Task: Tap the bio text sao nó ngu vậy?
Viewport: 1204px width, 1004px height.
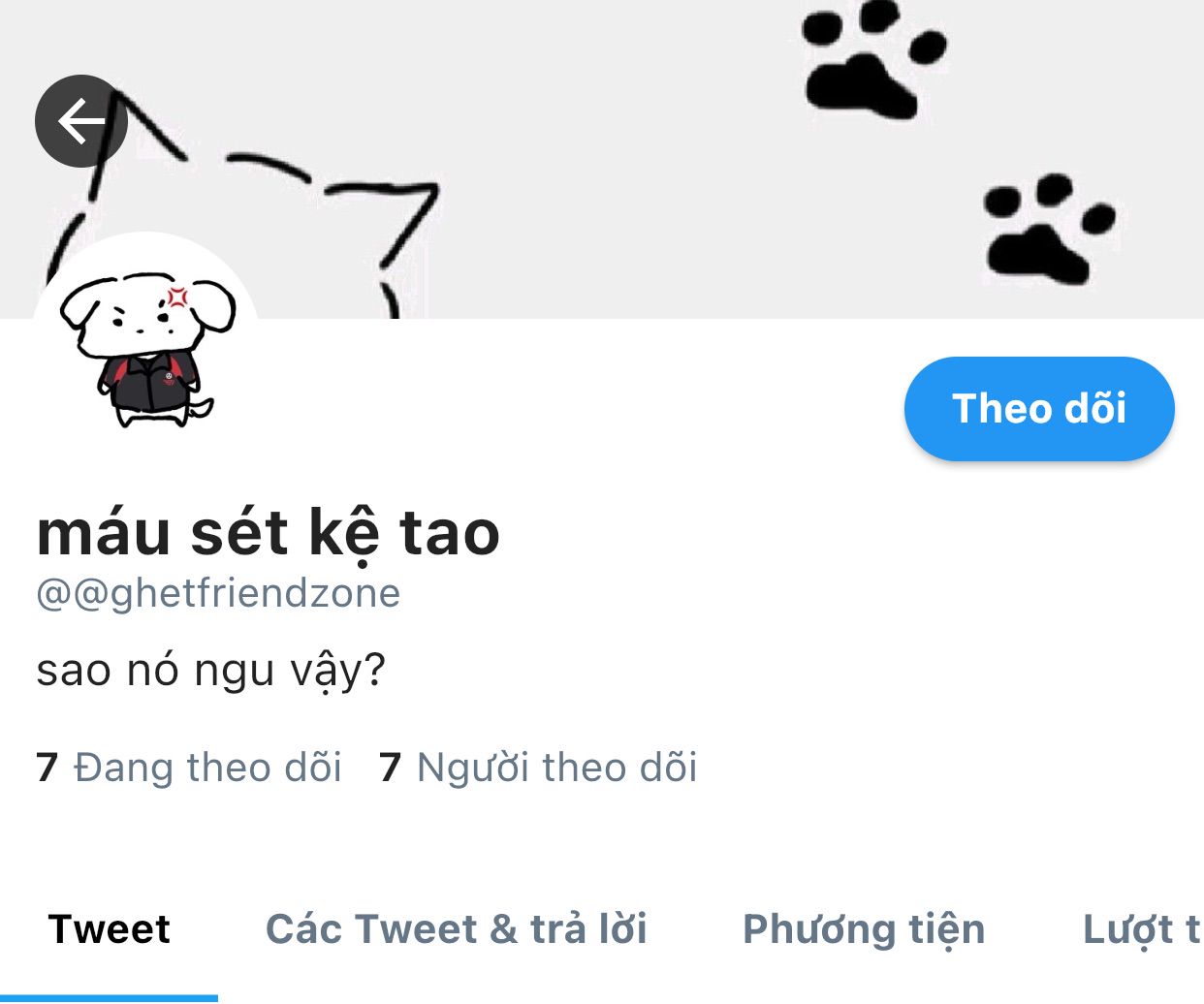Action: tap(211, 671)
